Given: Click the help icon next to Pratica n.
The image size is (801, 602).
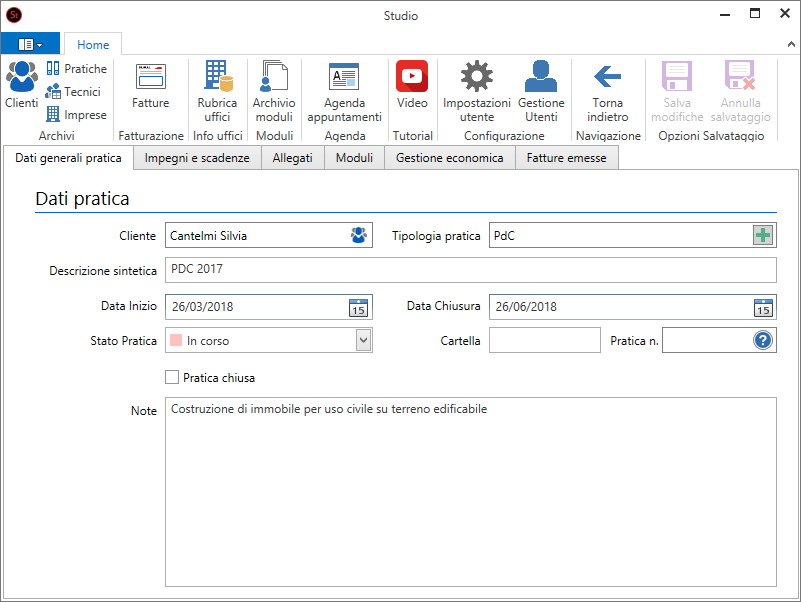Looking at the screenshot, I should (763, 340).
